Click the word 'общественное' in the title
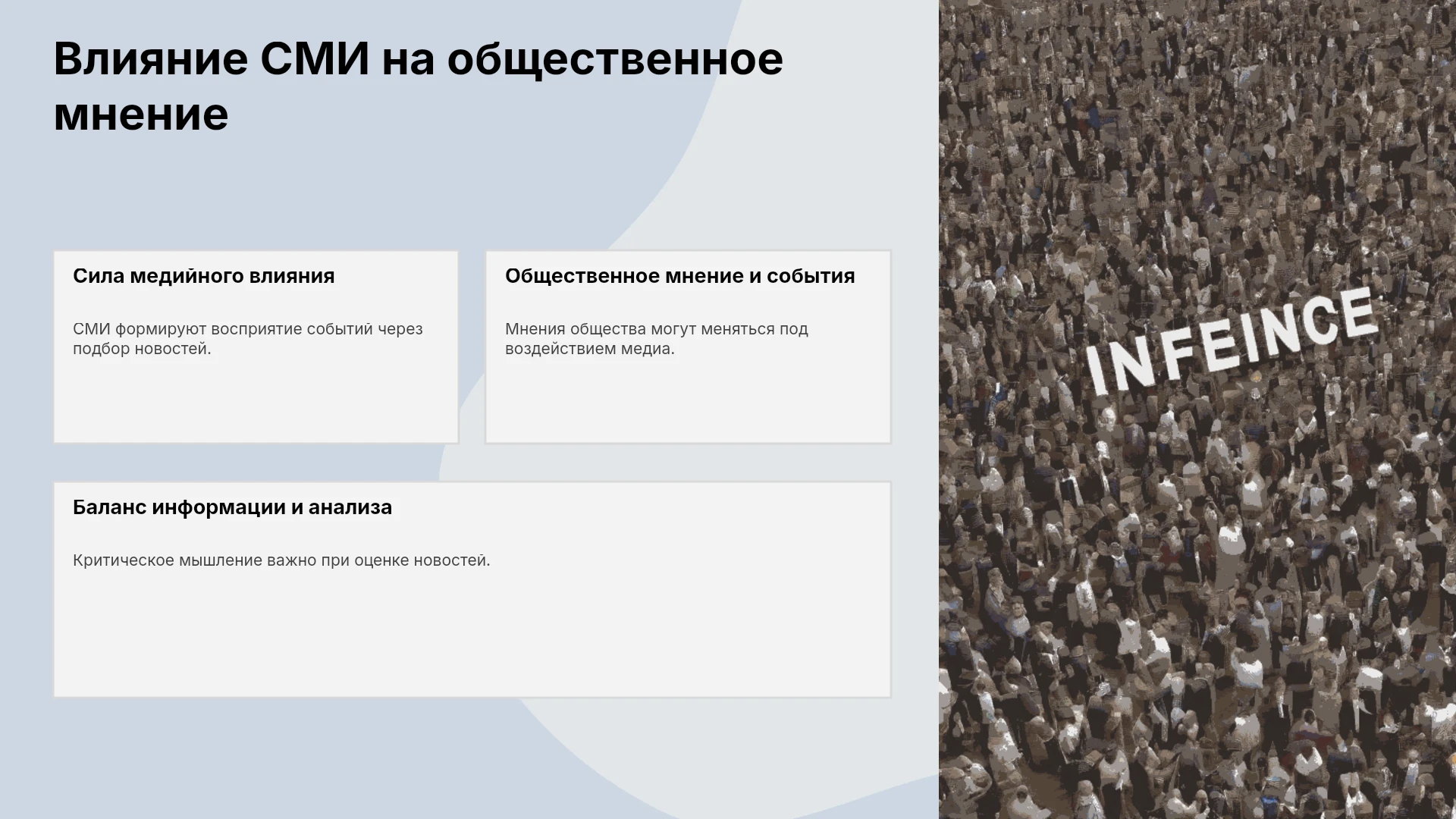The image size is (1456, 819). coord(615,60)
